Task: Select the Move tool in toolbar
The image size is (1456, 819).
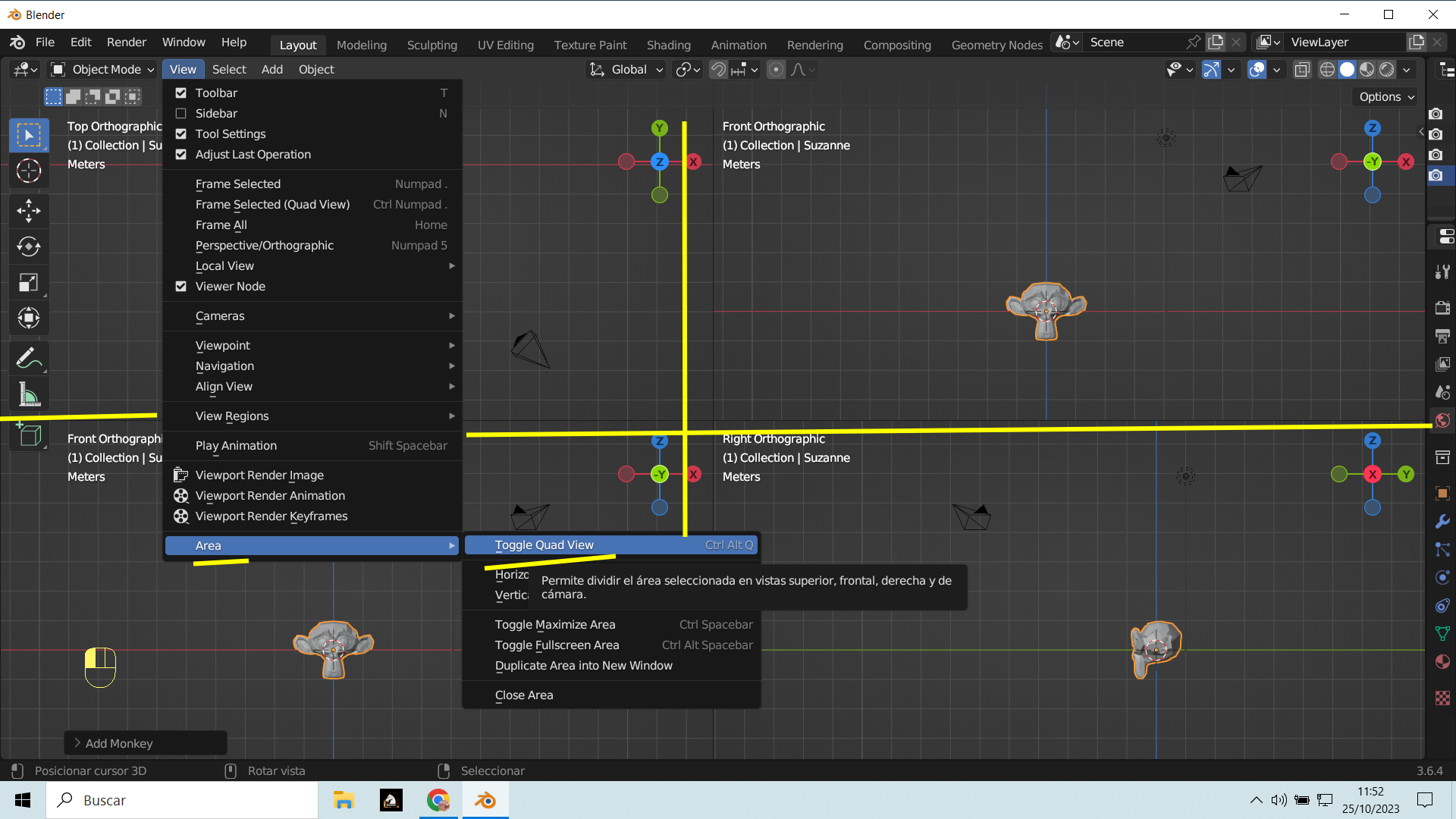Action: click(29, 210)
